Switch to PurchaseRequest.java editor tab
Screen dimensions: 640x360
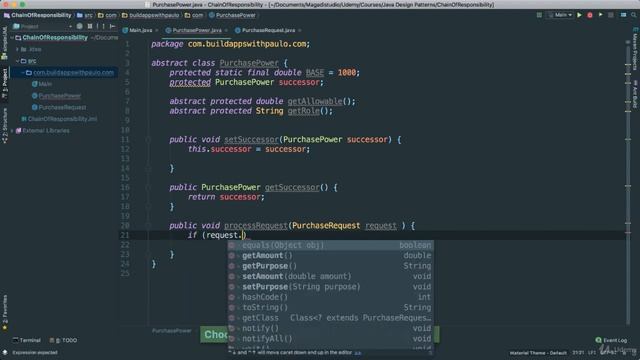pyautogui.click(x=264, y=30)
